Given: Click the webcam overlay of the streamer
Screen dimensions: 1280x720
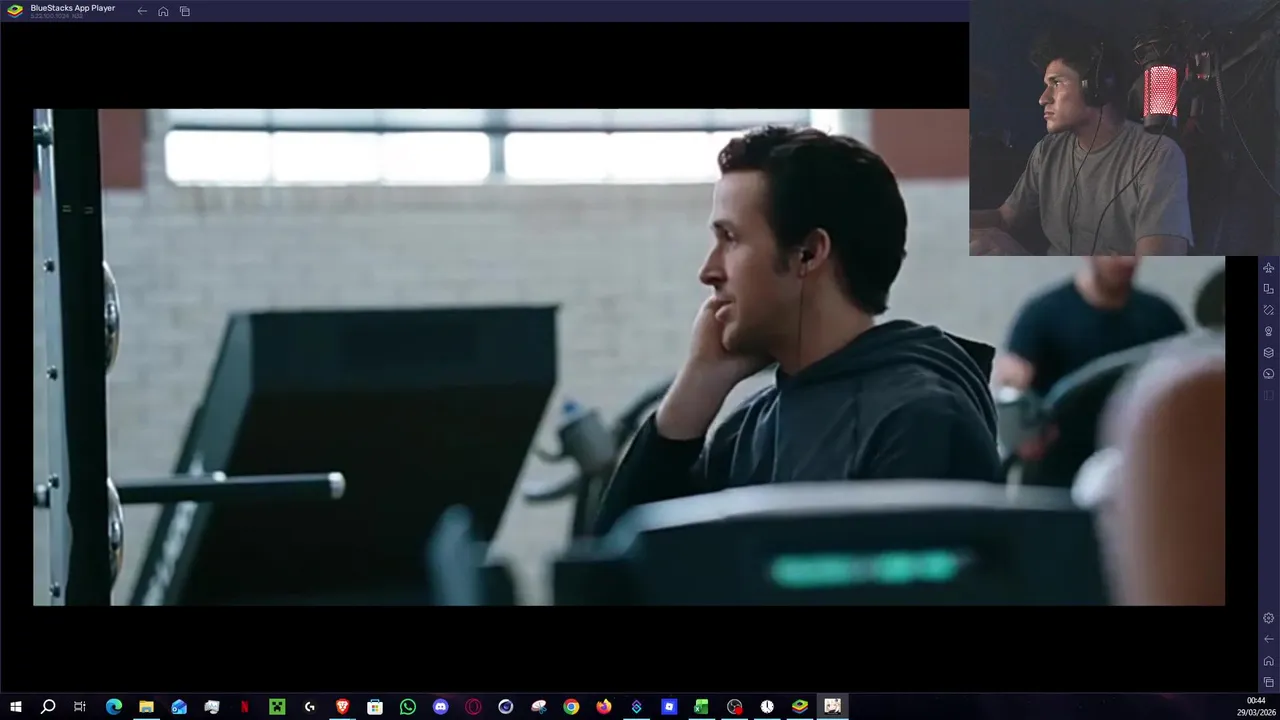Looking at the screenshot, I should [1124, 128].
